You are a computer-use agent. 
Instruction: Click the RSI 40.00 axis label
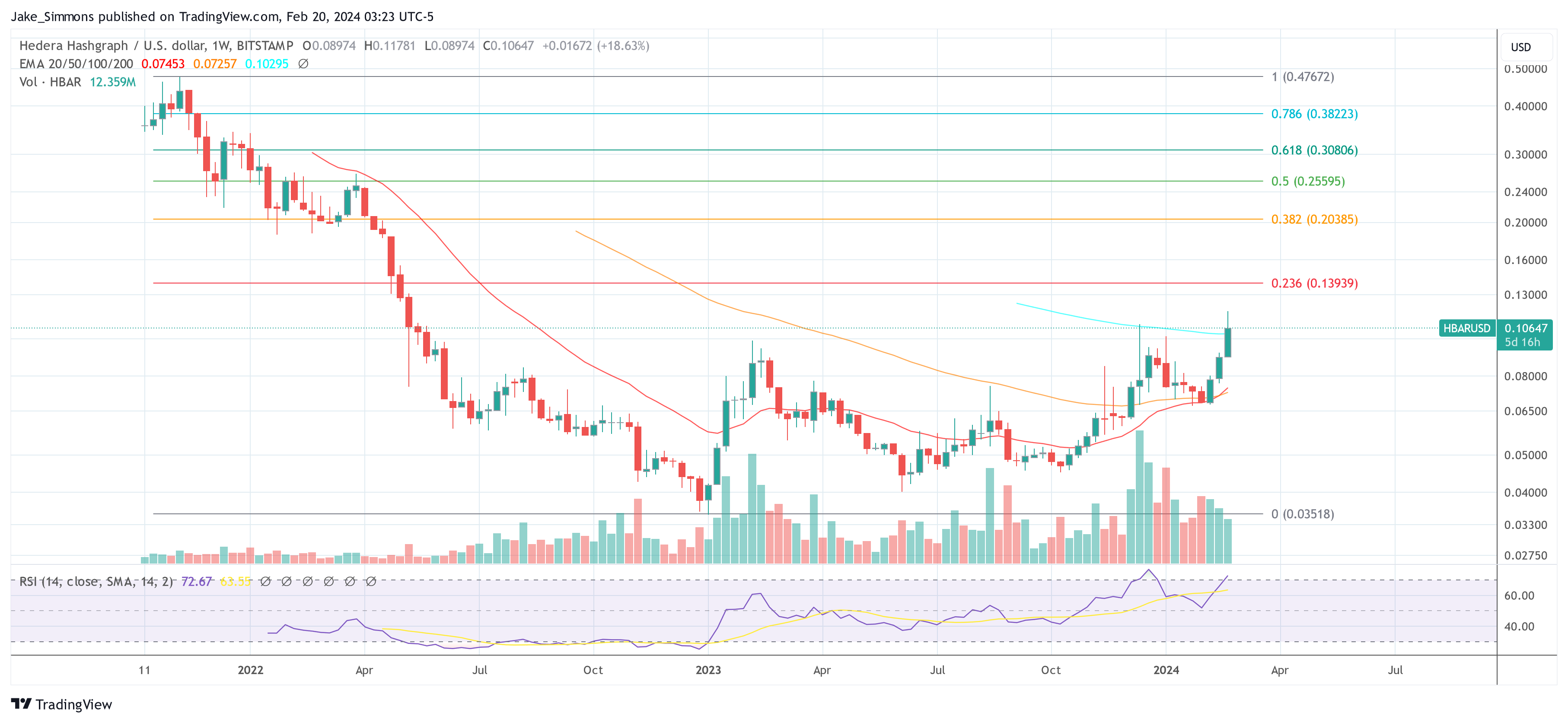click(1519, 626)
